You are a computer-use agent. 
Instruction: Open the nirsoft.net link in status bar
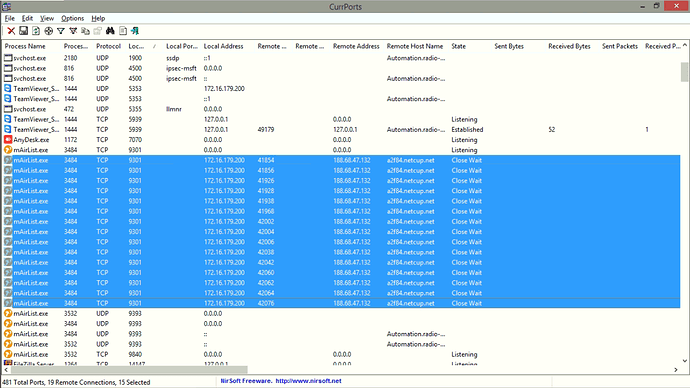[308, 381]
